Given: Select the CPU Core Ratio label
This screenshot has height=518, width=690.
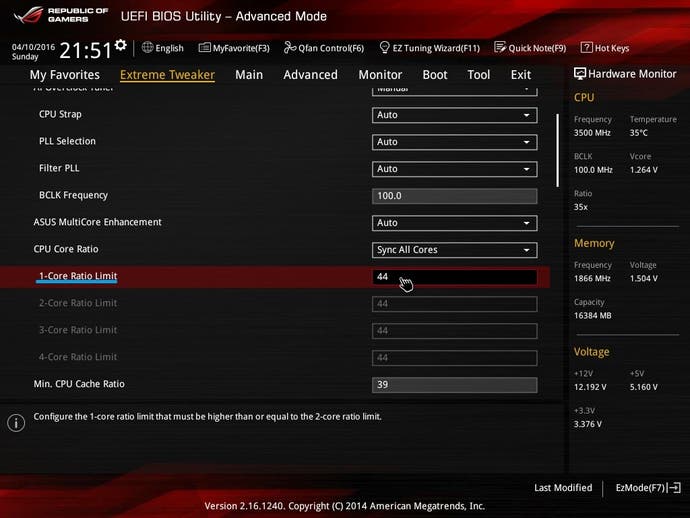Looking at the screenshot, I should 66,249.
